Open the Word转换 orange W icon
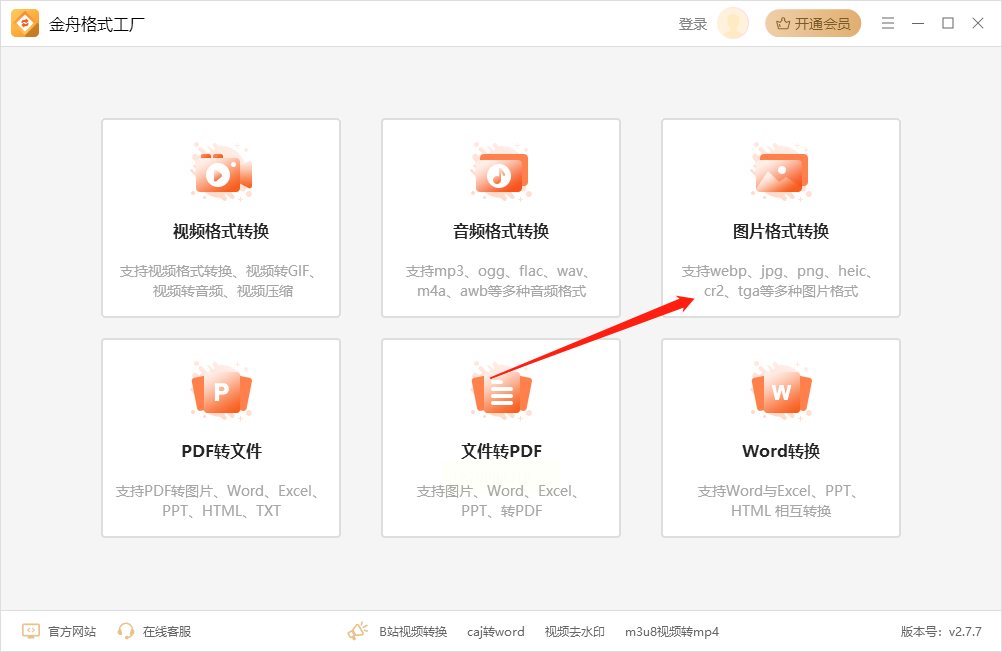Viewport: 1002px width, 652px height. pos(781,392)
